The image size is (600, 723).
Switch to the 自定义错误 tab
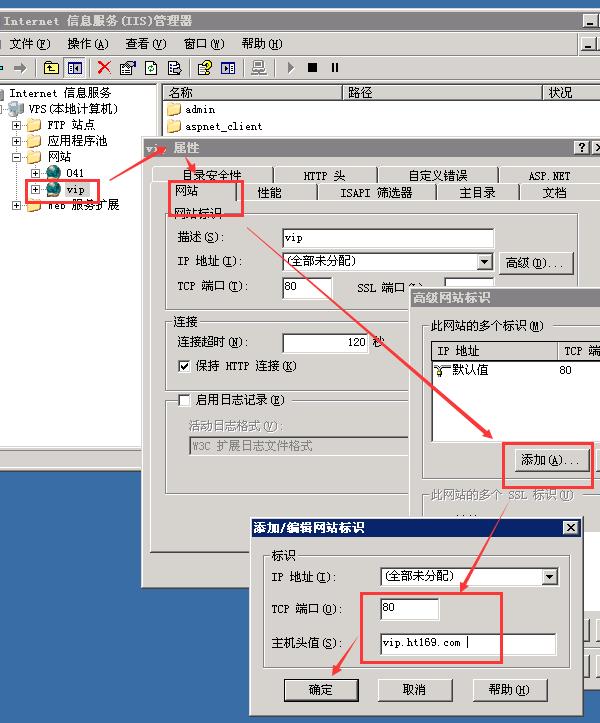tap(438, 176)
